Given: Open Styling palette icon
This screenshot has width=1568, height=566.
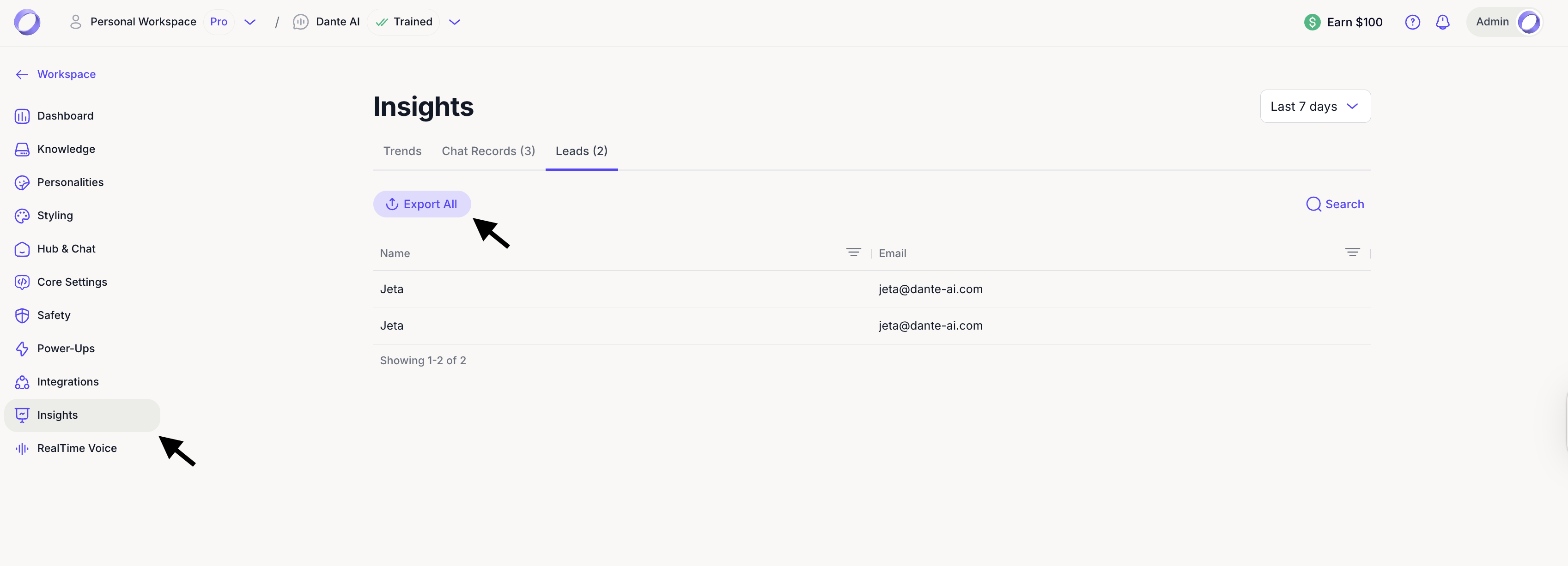Looking at the screenshot, I should pos(22,216).
